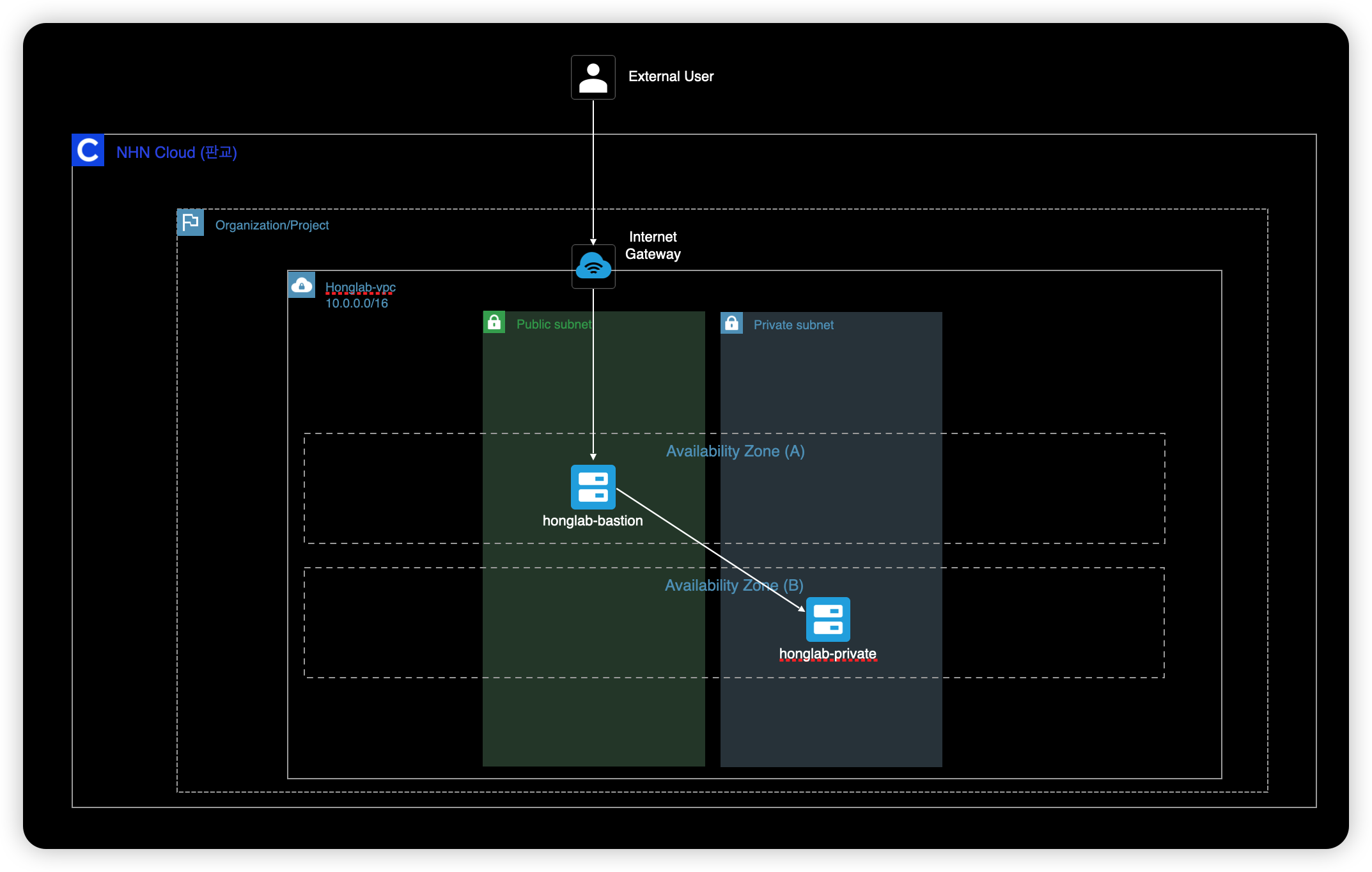Select the Internet Gateway cloud icon
This screenshot has width=1372, height=872.
(593, 266)
